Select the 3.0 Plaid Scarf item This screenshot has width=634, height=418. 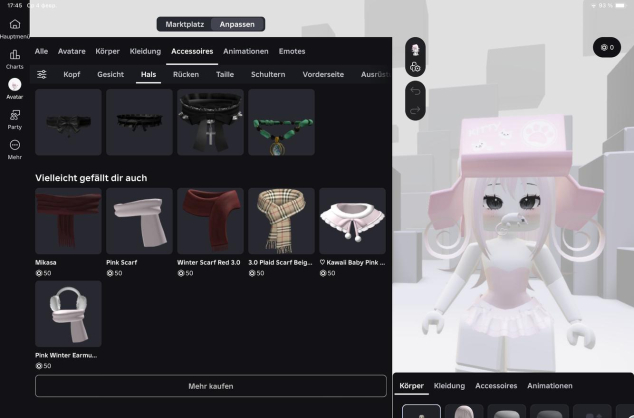(x=281, y=221)
